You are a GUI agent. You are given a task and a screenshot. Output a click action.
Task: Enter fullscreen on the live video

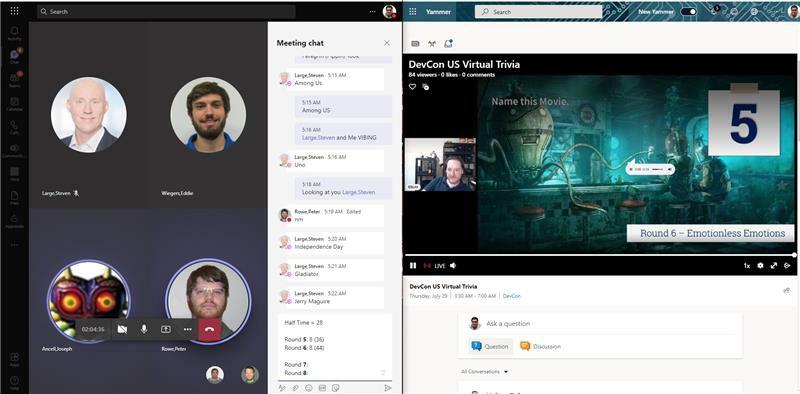pos(773,265)
